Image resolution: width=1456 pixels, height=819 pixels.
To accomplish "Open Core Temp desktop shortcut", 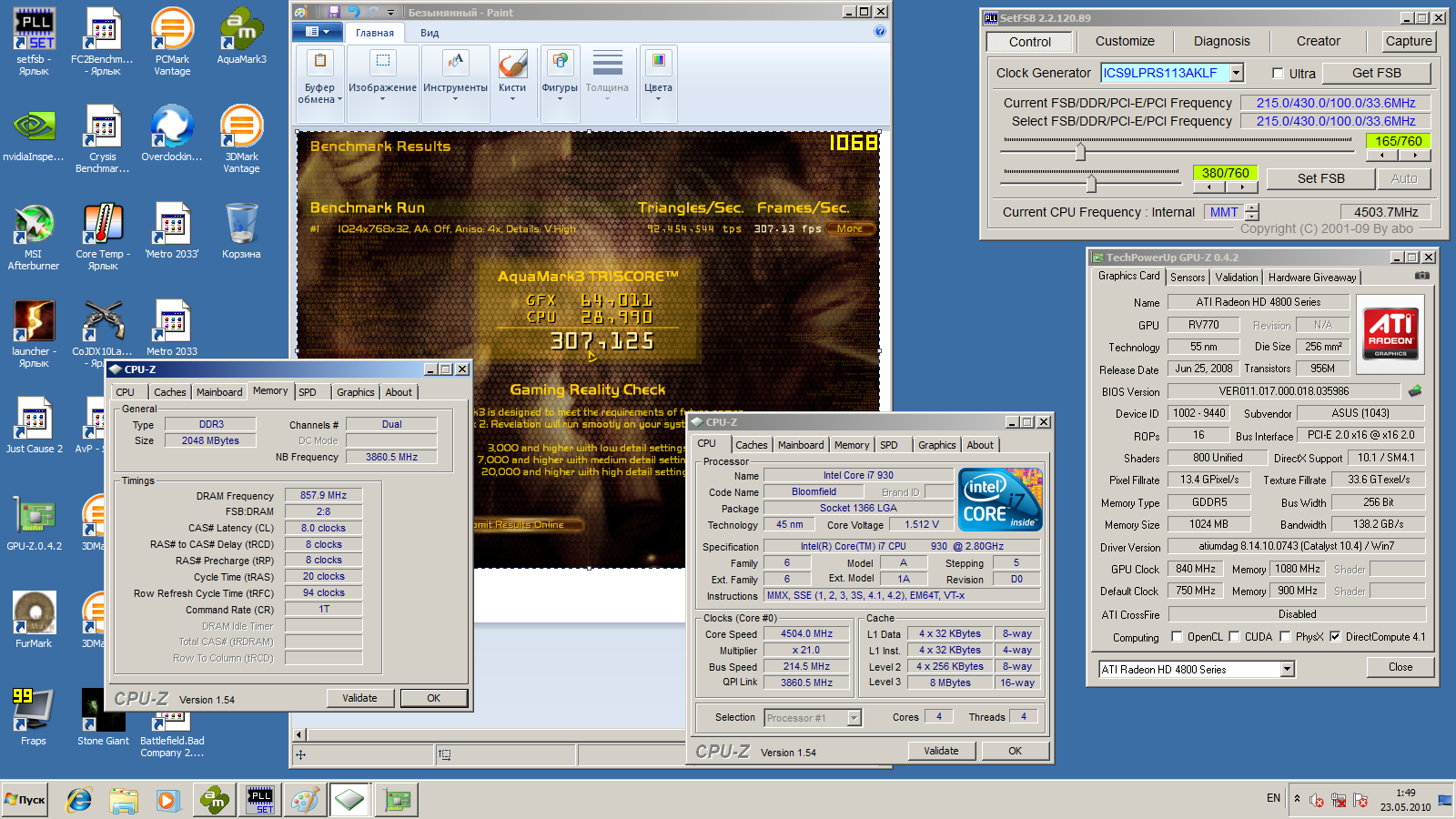I will pyautogui.click(x=103, y=237).
